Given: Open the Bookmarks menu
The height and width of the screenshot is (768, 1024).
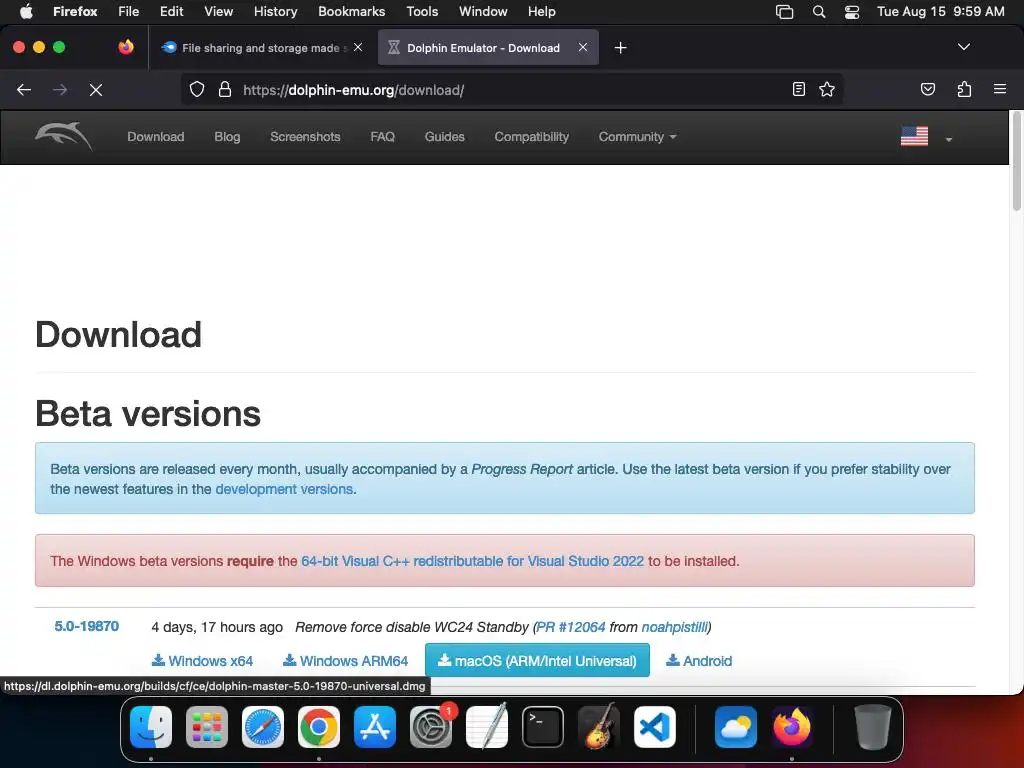Looking at the screenshot, I should tap(351, 11).
